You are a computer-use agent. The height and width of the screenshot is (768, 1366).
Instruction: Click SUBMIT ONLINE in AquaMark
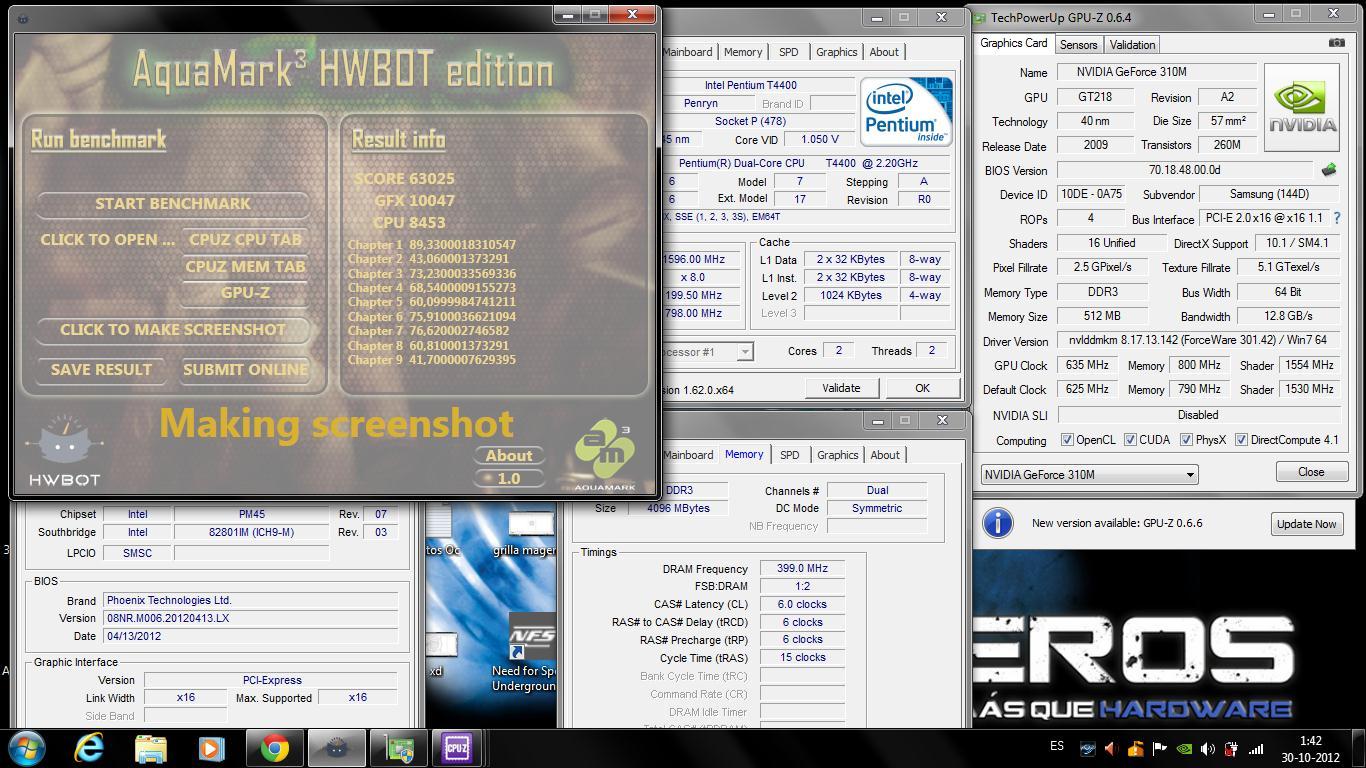(x=244, y=369)
